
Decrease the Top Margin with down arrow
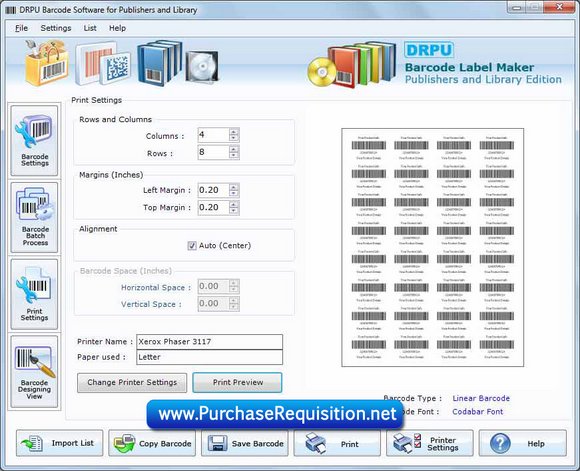234,211
